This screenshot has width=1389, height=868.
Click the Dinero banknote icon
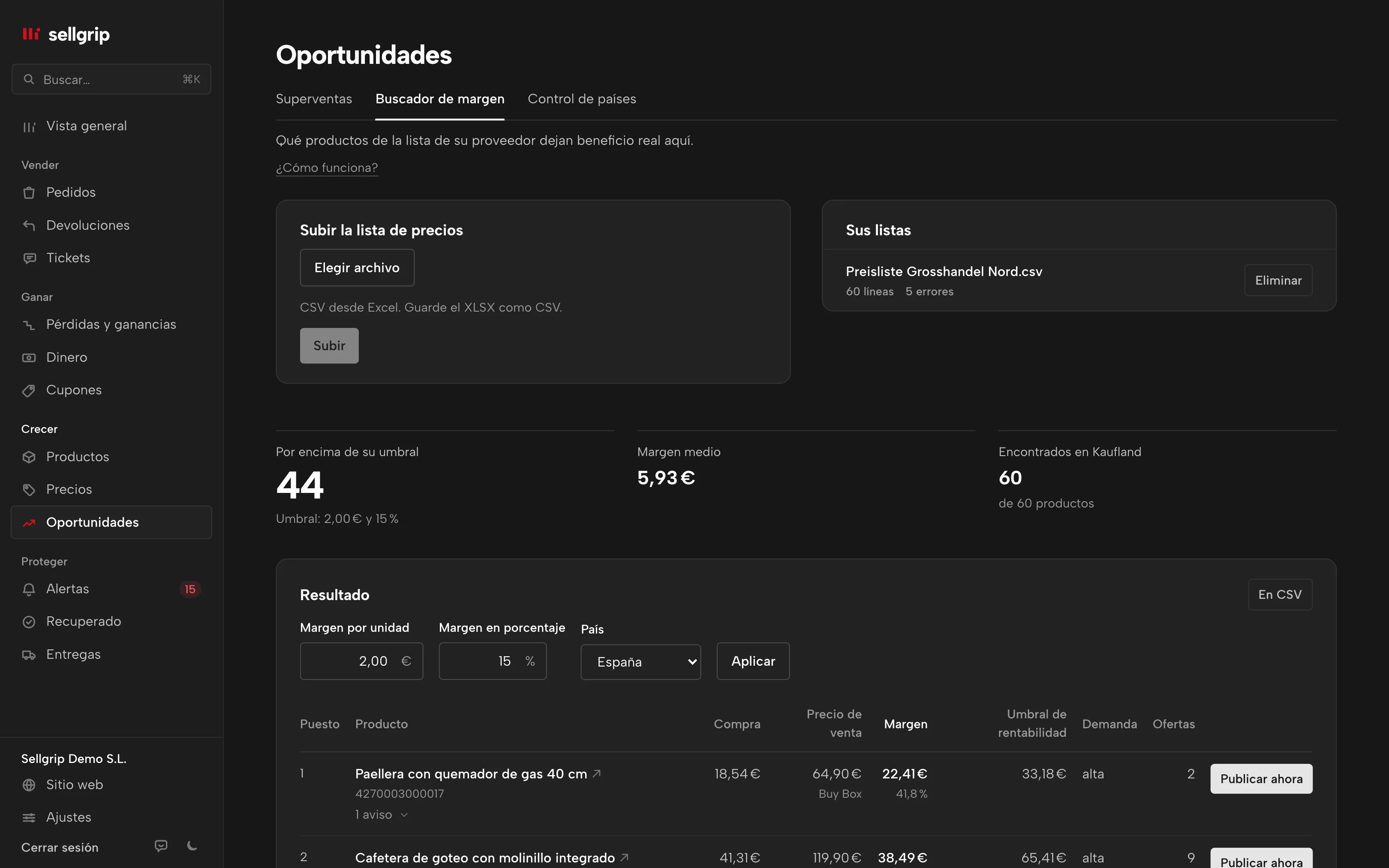coord(29,357)
